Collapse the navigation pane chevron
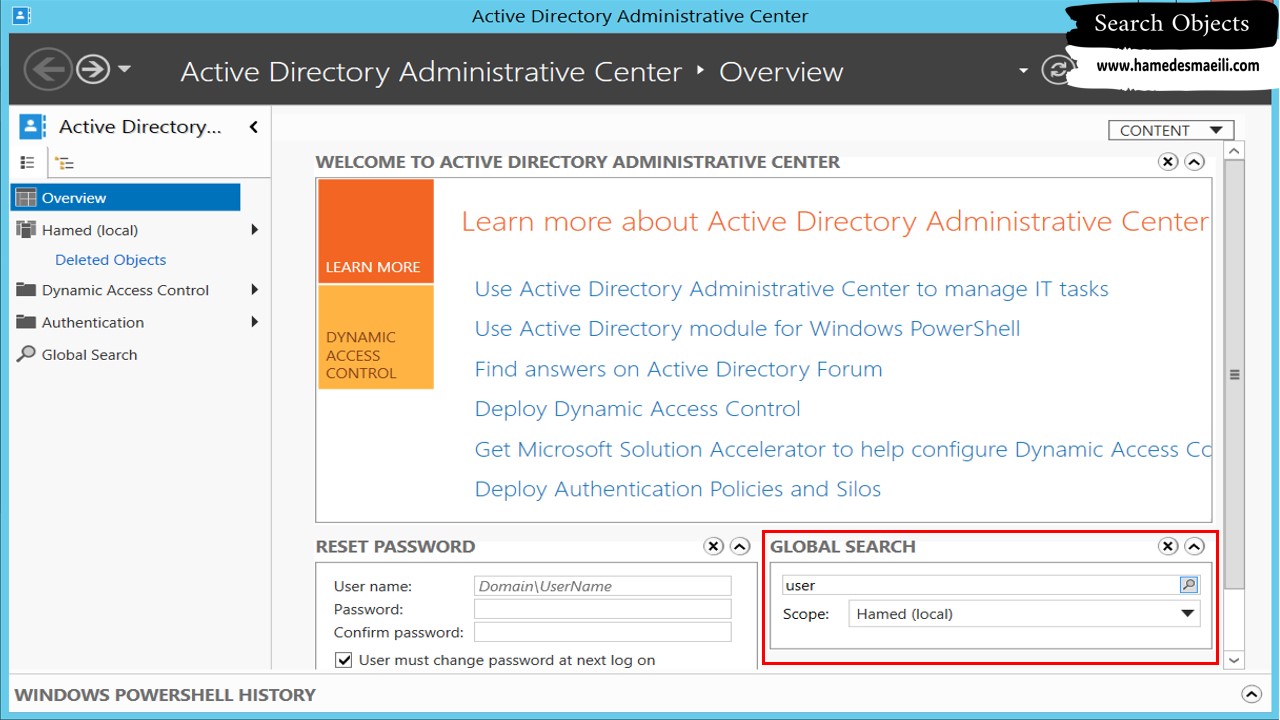1280x720 pixels. pyautogui.click(x=253, y=127)
